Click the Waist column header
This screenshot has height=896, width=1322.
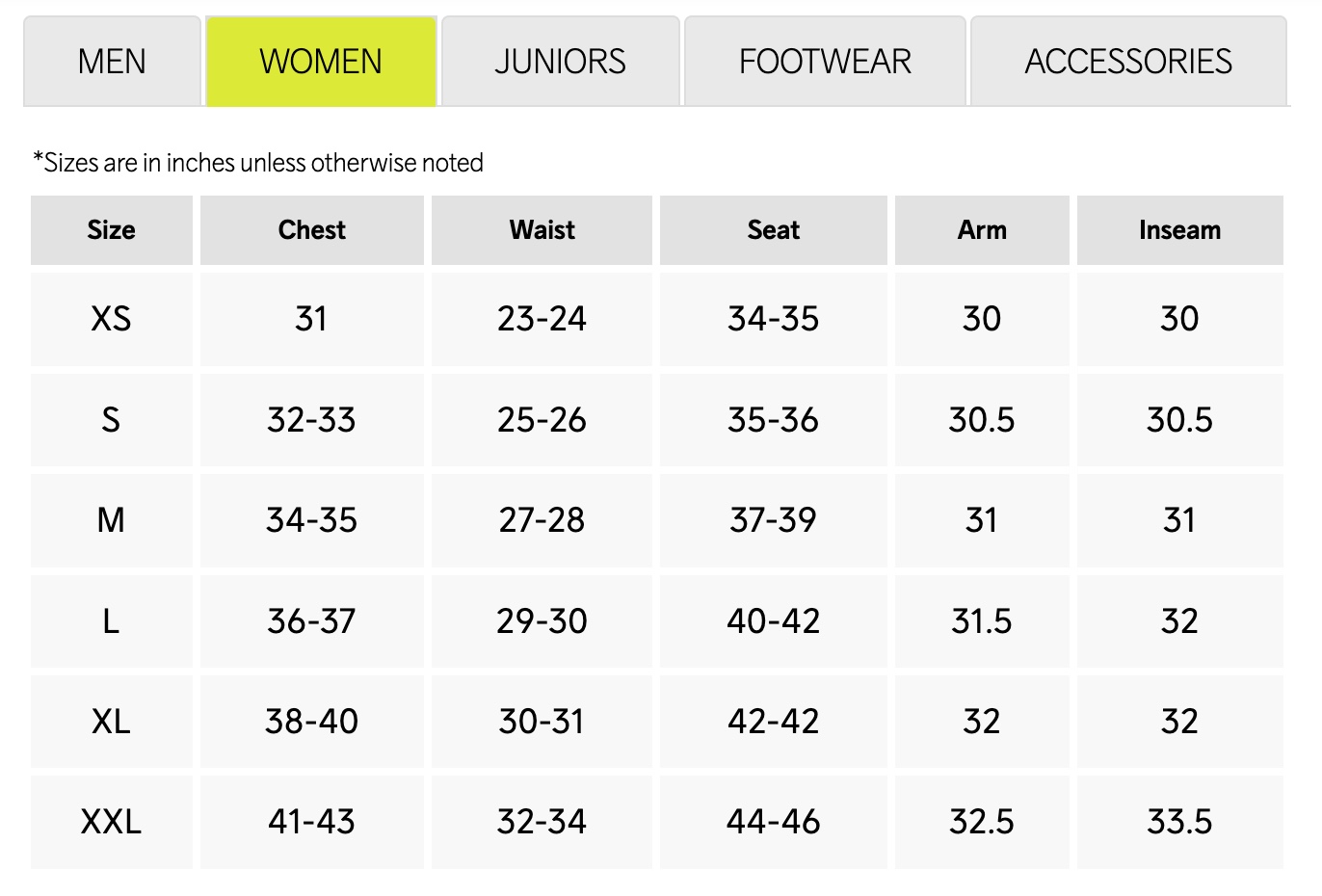click(x=542, y=230)
